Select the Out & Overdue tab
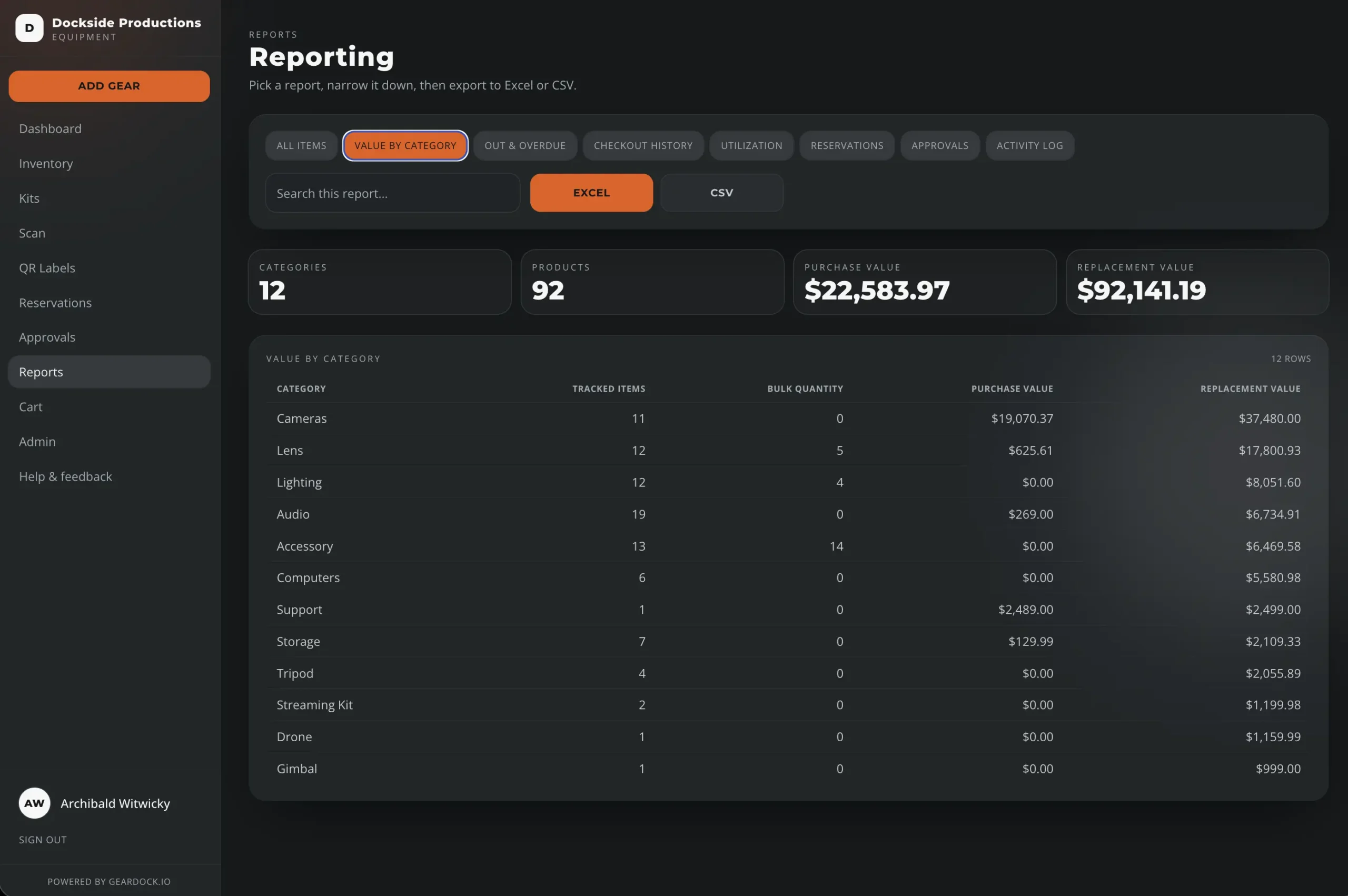 524,146
